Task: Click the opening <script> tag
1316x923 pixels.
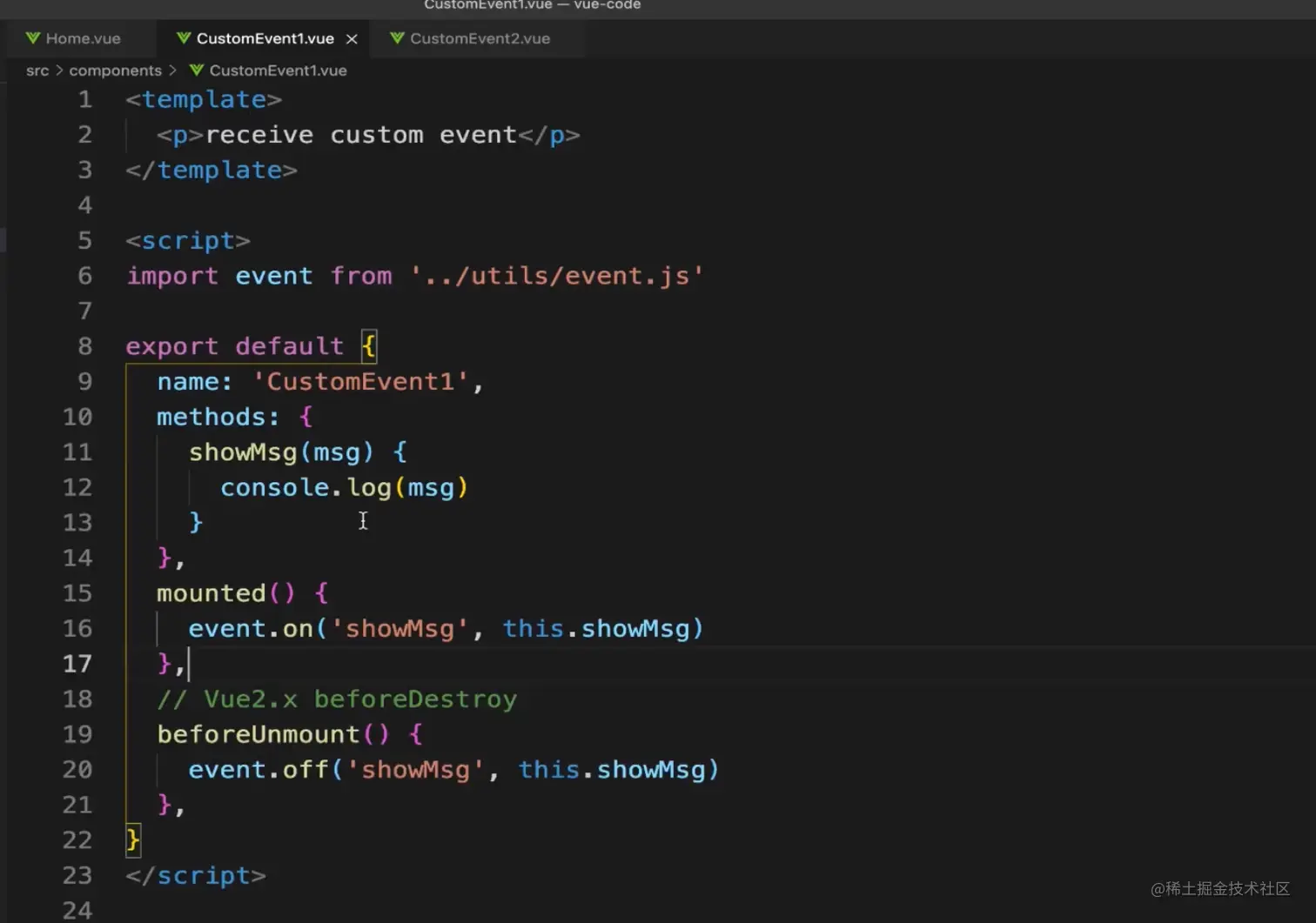Action: [x=188, y=240]
